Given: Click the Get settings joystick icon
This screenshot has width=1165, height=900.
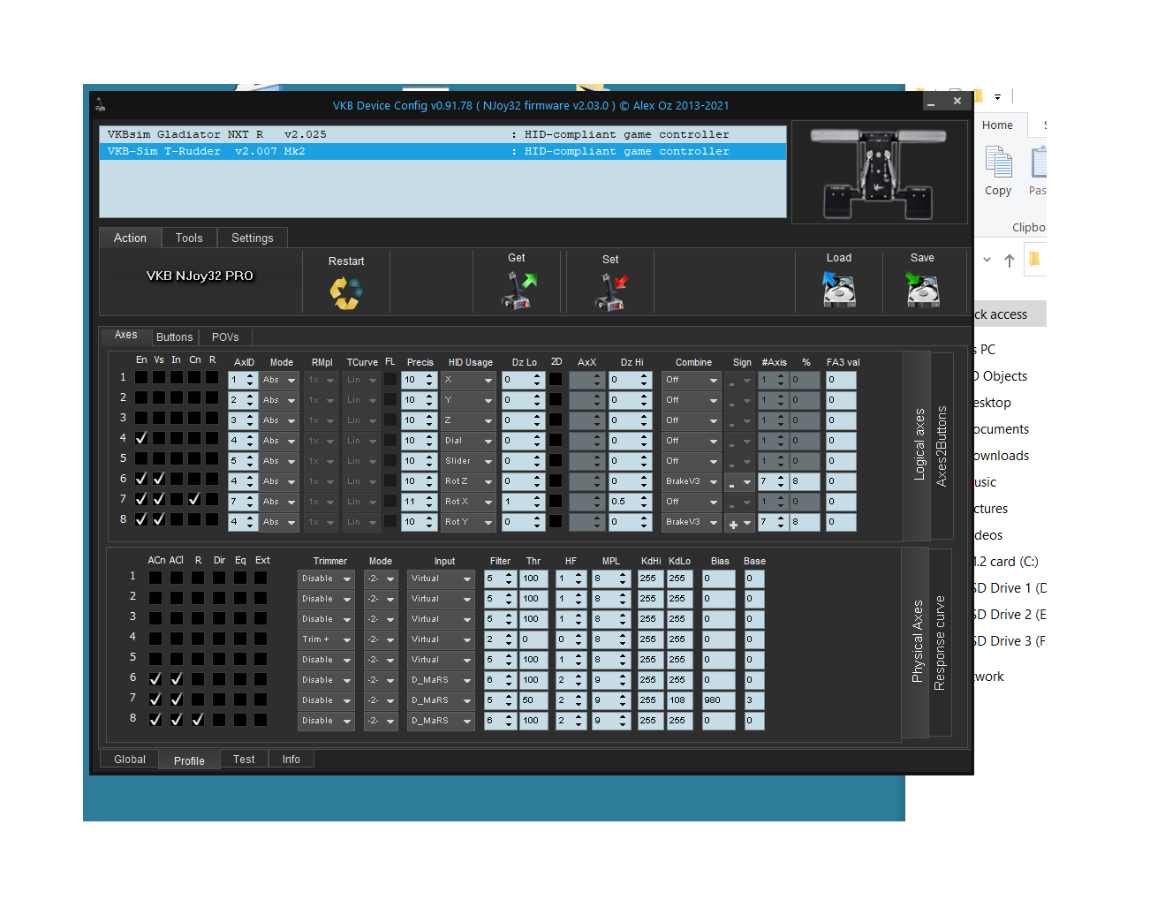Looking at the screenshot, I should coord(519,291).
